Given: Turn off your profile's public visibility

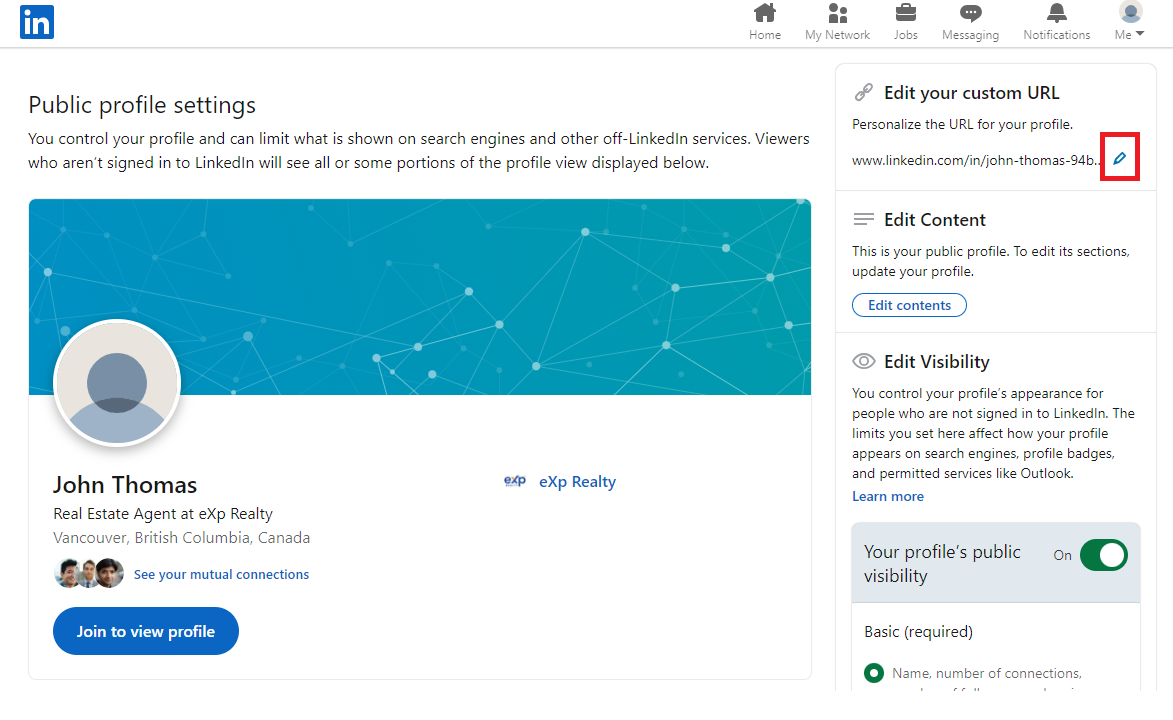Looking at the screenshot, I should (x=1103, y=555).
